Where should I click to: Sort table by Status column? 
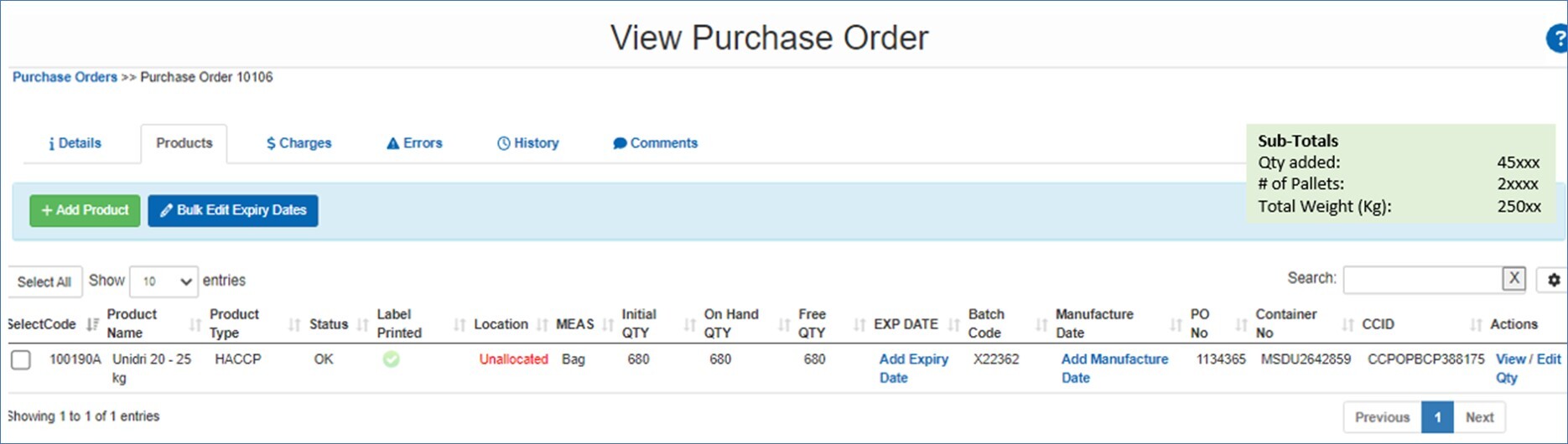click(328, 324)
